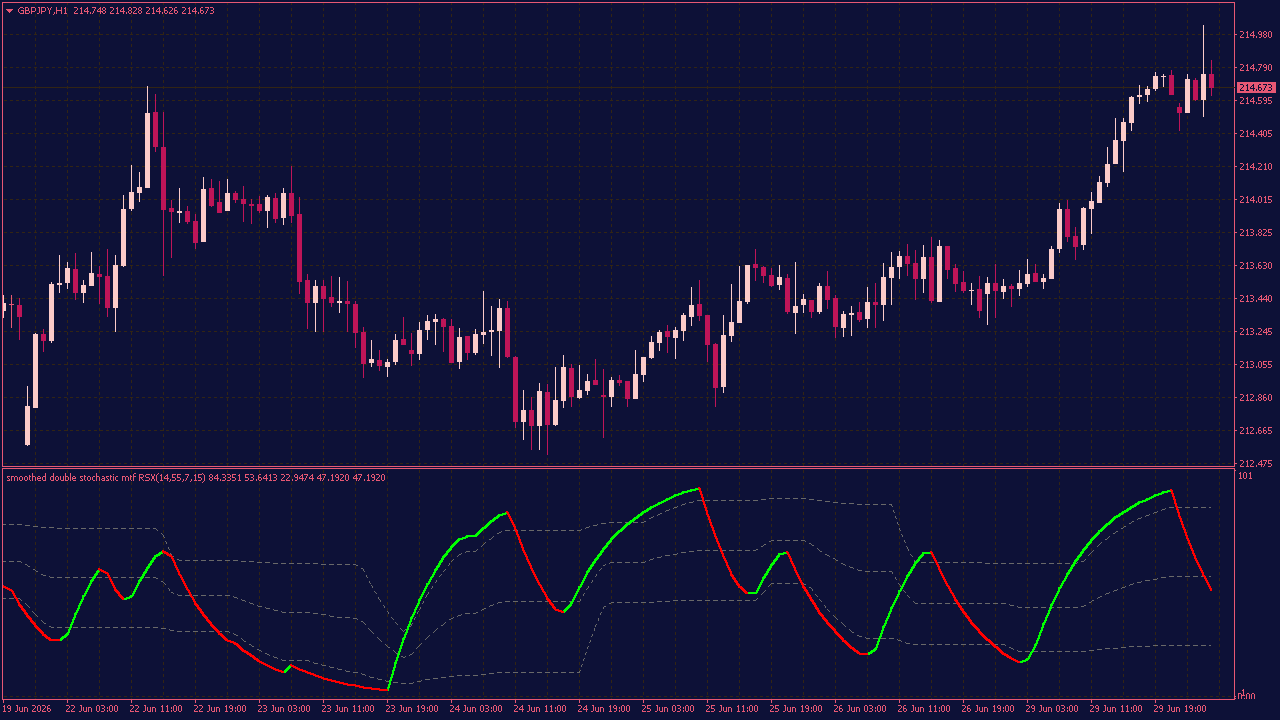1280x720 pixels.
Task: Click the 22 Jun 11:00 time label
Action: (156, 709)
